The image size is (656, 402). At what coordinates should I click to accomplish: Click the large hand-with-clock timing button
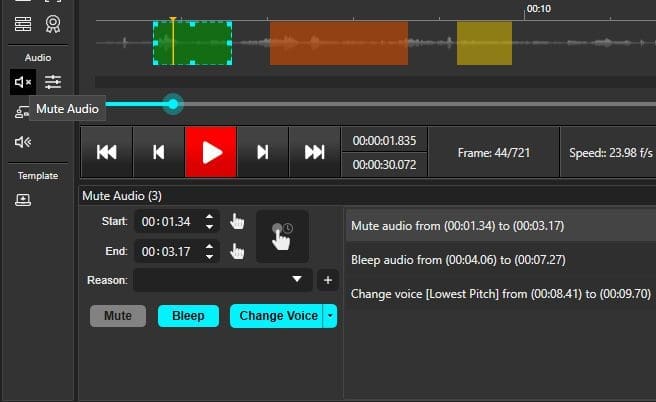pos(282,236)
